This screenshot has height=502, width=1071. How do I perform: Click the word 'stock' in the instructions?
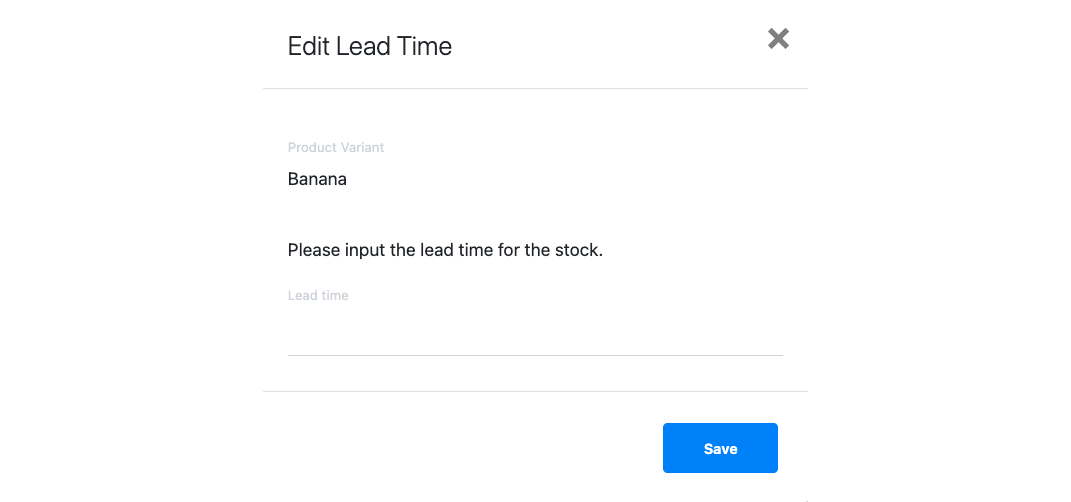[x=579, y=250]
